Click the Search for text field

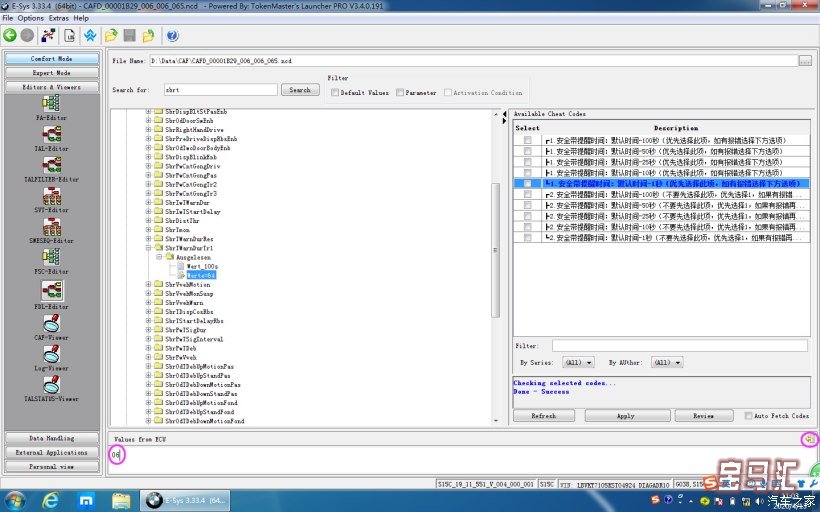(220, 90)
